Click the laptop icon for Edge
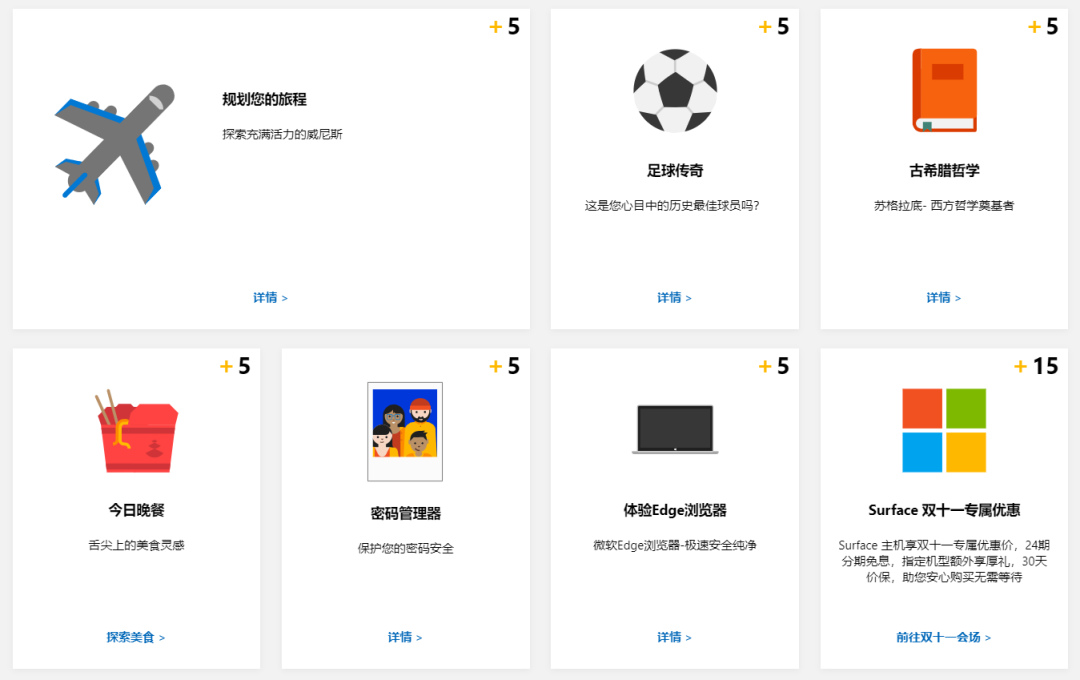 [675, 429]
